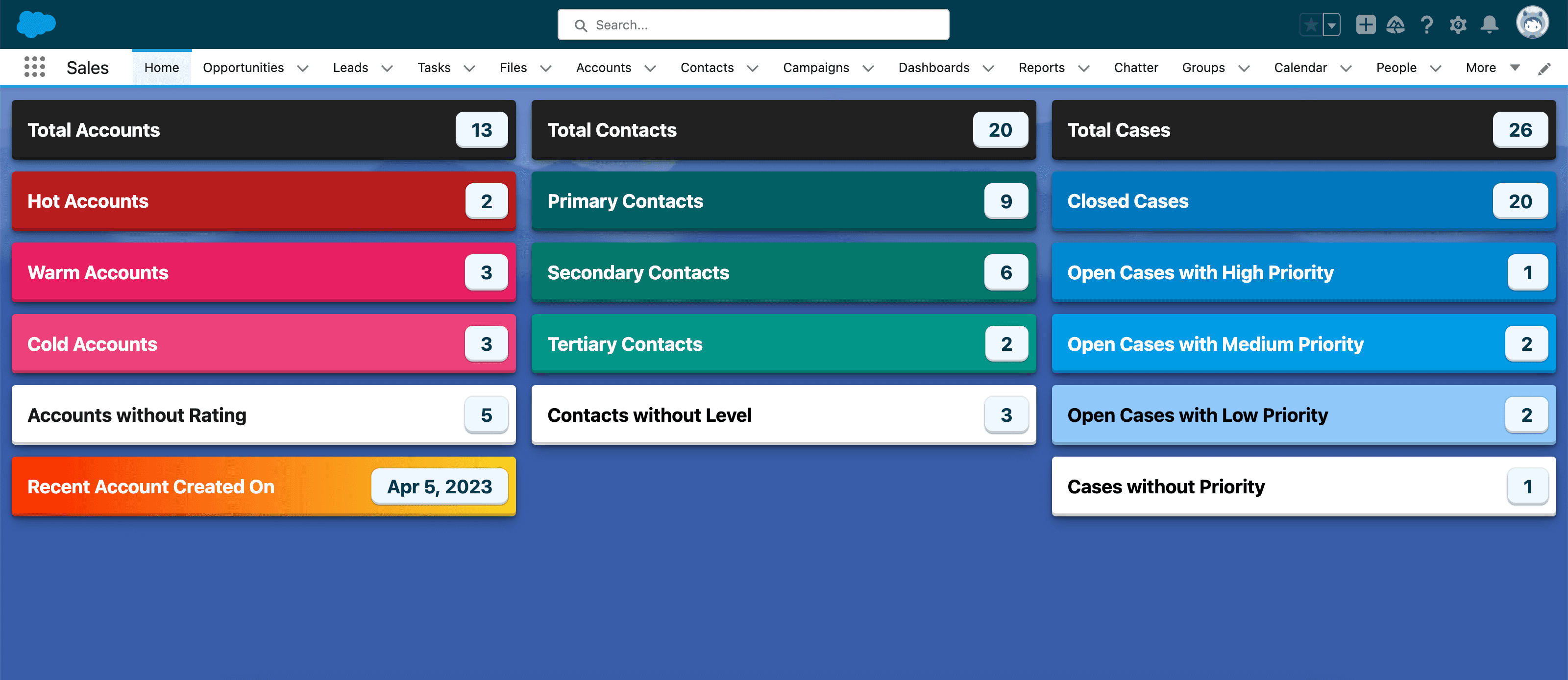This screenshot has width=1568, height=680.
Task: Go to the Groups tab
Action: pyautogui.click(x=1203, y=68)
